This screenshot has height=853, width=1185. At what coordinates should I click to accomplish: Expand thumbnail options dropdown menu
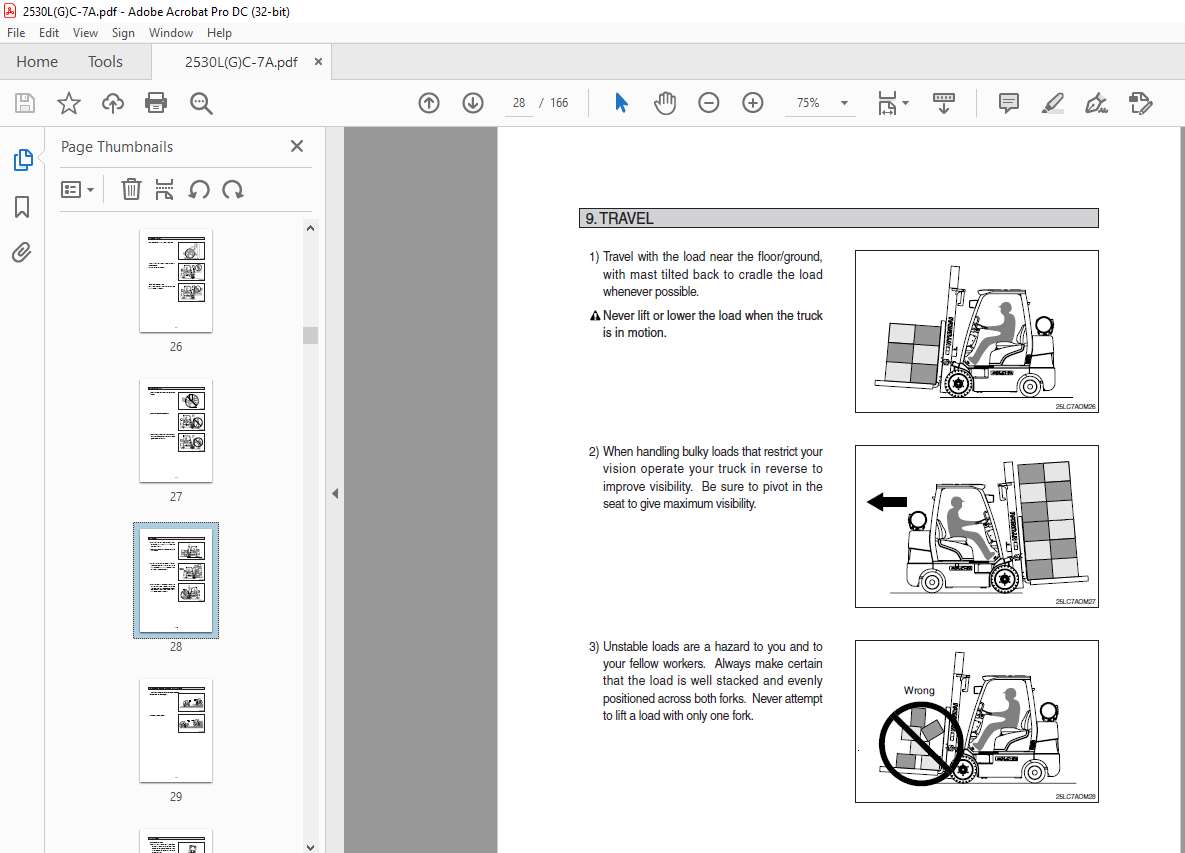click(77, 189)
